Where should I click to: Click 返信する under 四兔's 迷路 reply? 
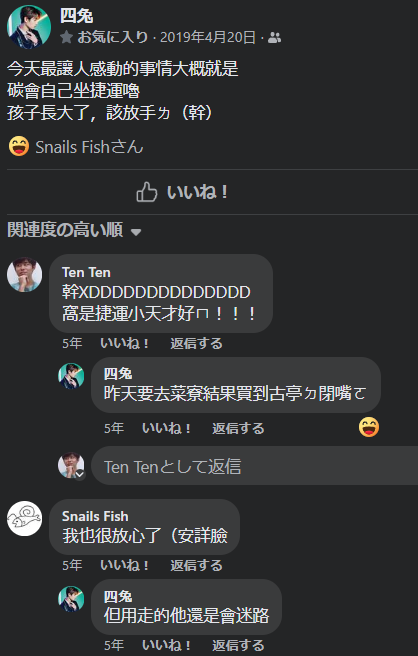pos(238,646)
